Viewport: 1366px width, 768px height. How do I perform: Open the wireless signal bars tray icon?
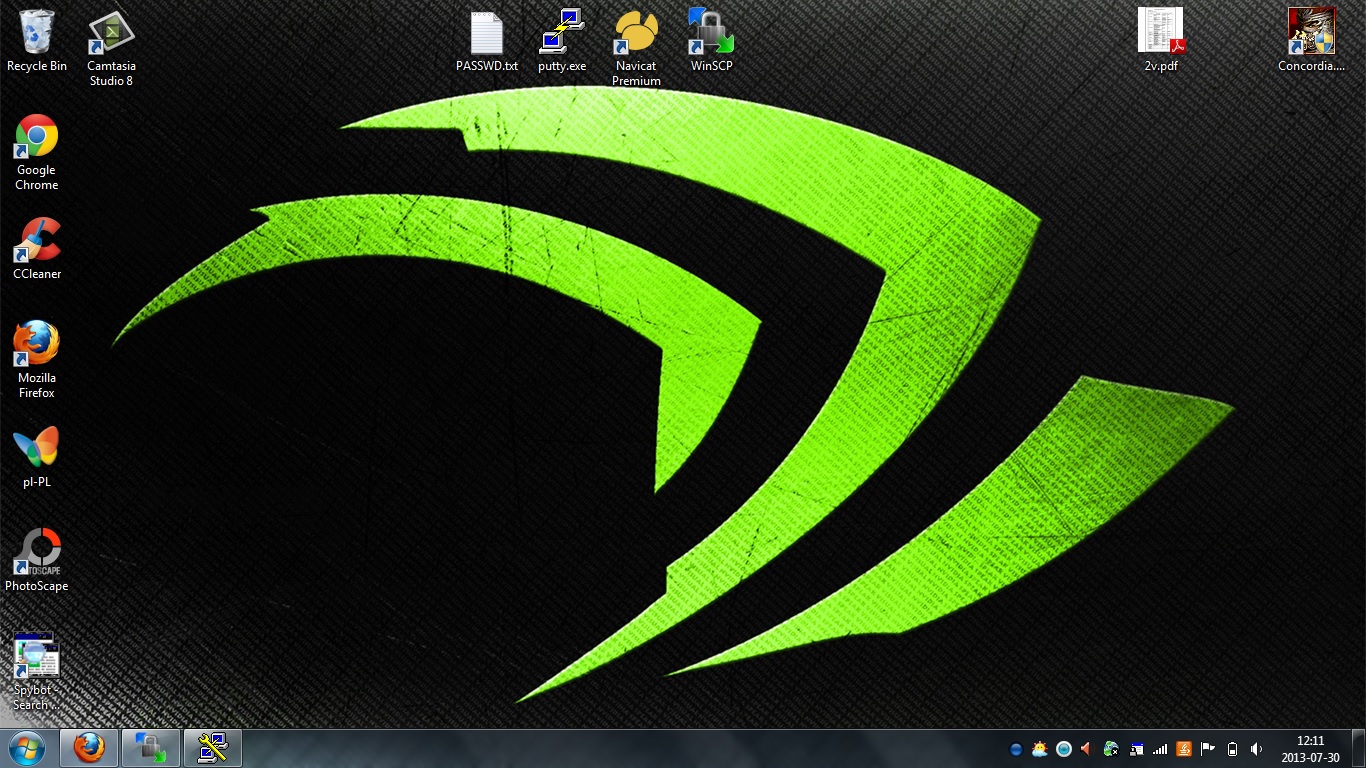[x=1160, y=749]
